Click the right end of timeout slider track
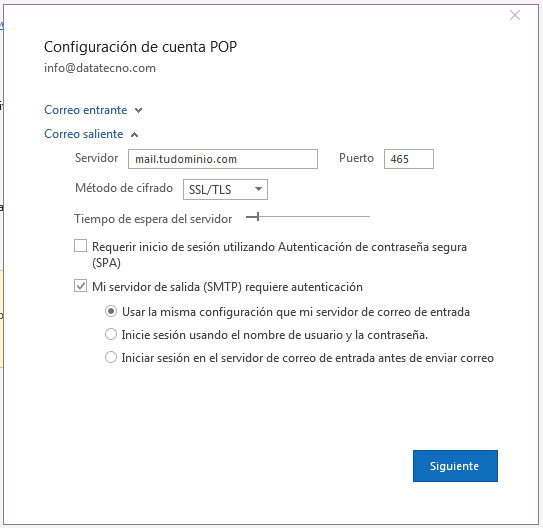The image size is (543, 528). [x=368, y=217]
